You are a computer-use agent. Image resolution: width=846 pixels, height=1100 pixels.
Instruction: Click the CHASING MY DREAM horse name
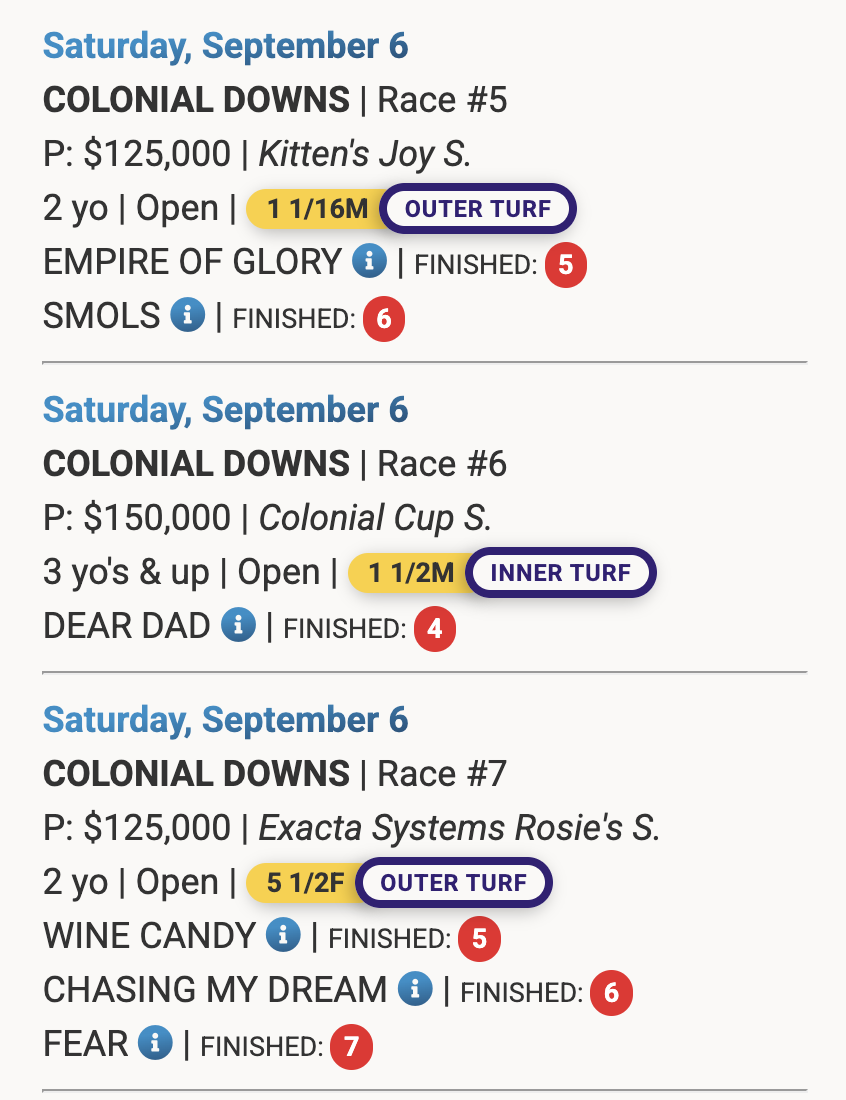tap(215, 990)
